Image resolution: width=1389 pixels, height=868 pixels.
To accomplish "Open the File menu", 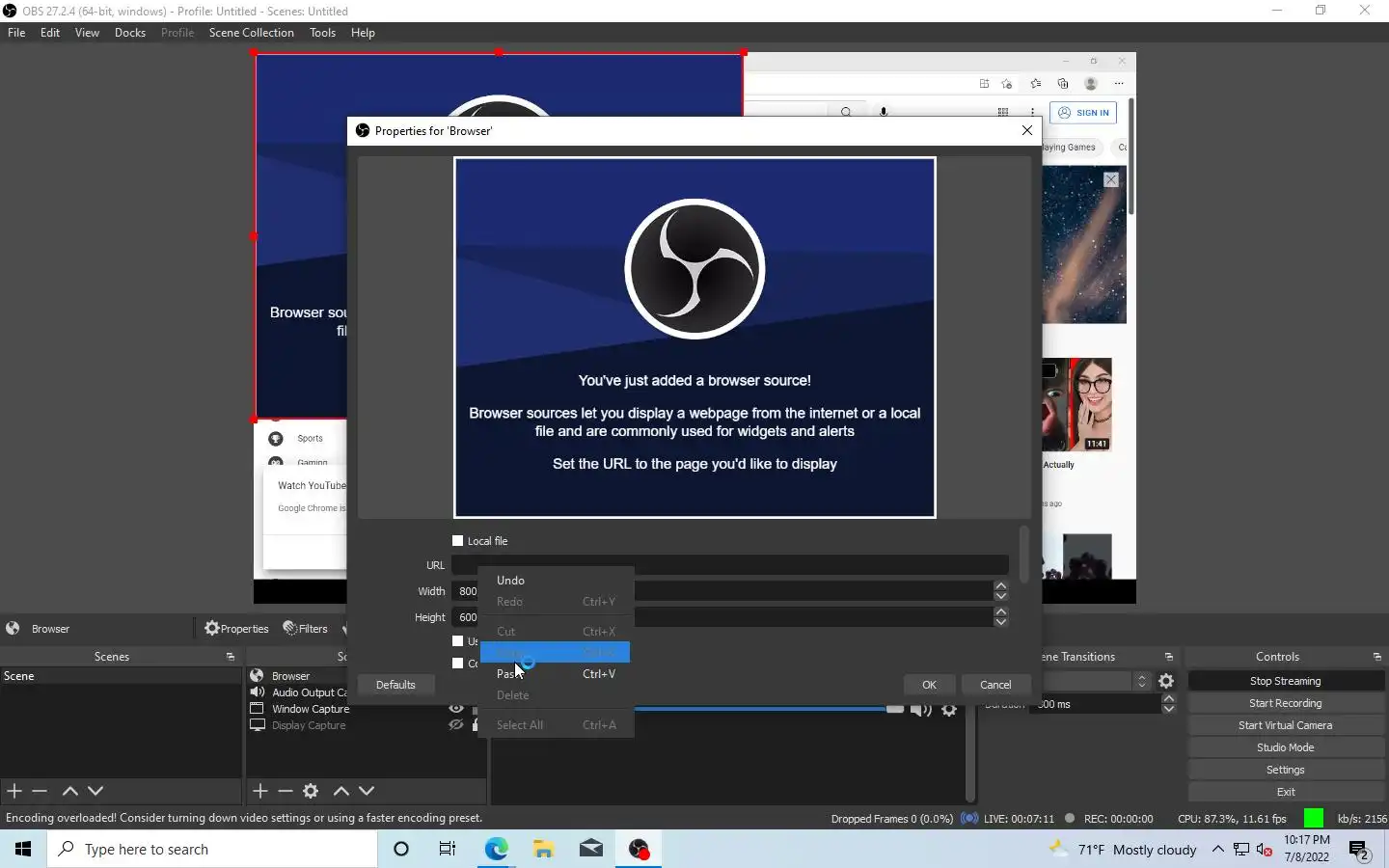I will (x=16, y=33).
